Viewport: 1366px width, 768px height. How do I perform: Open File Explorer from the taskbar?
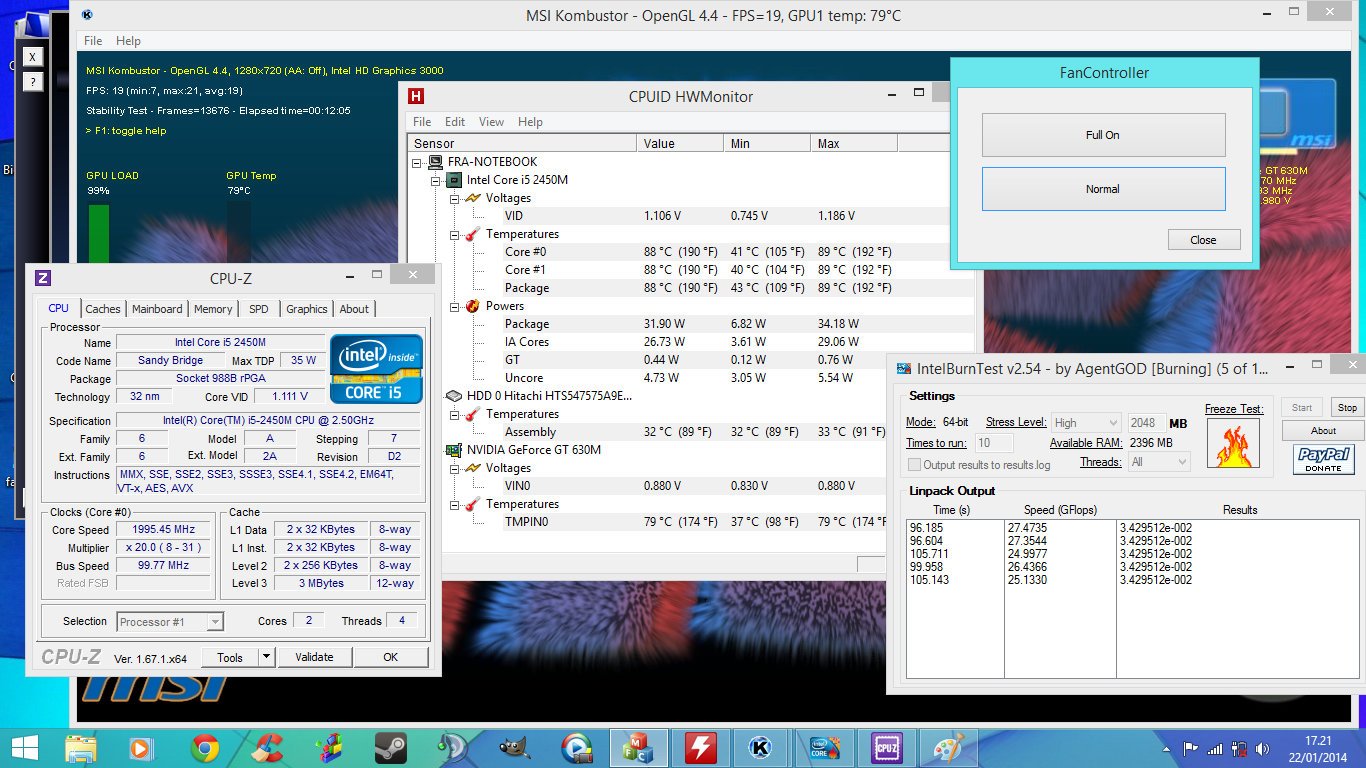click(81, 747)
